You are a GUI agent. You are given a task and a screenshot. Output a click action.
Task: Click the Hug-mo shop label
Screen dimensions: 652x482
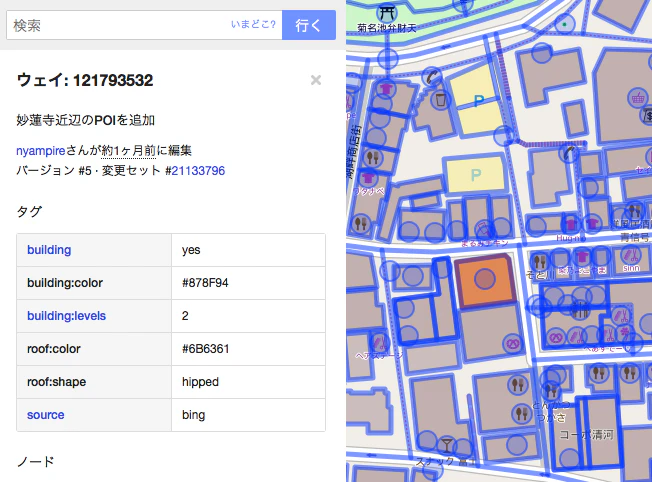(x=570, y=238)
